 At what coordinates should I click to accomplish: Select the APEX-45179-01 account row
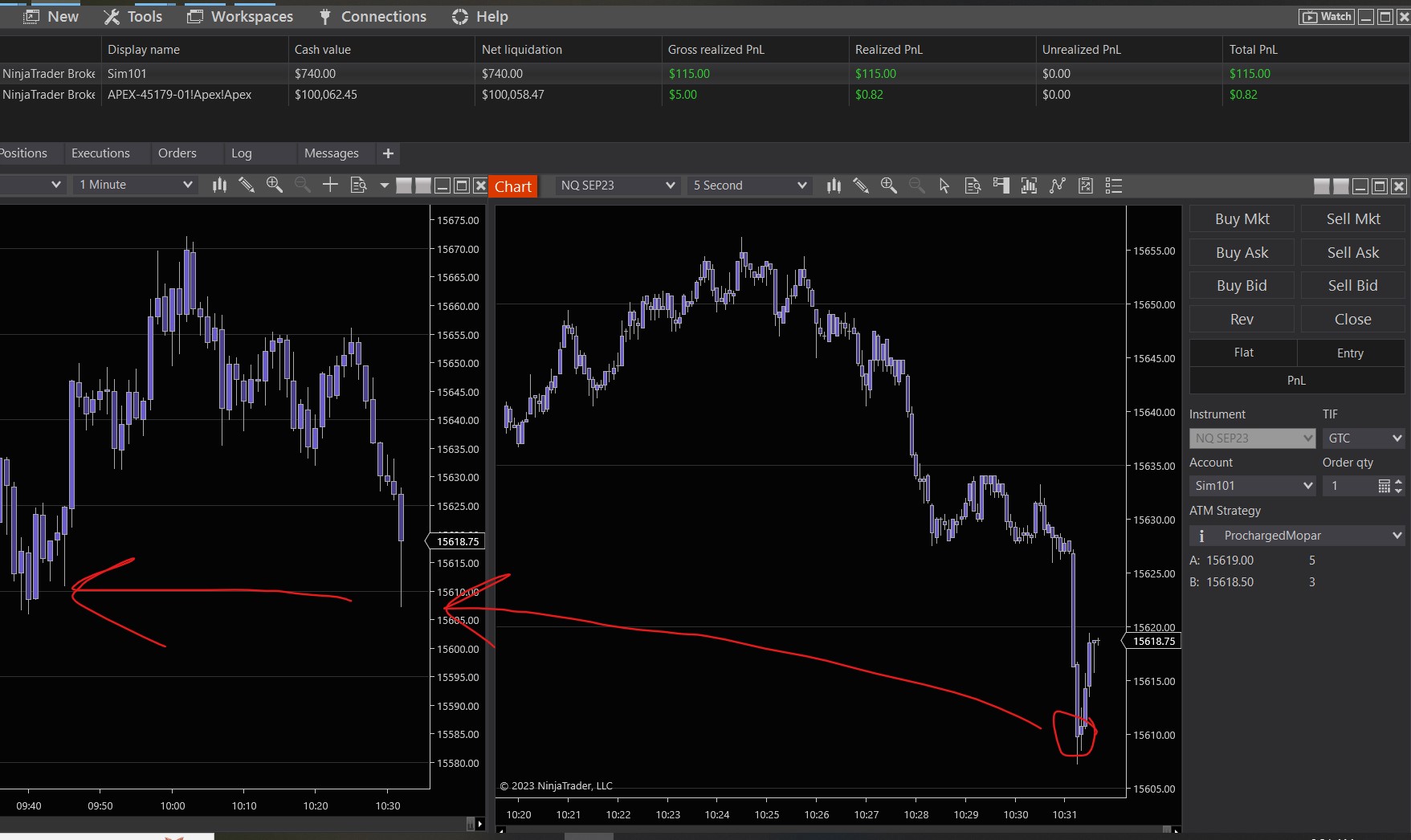point(179,95)
